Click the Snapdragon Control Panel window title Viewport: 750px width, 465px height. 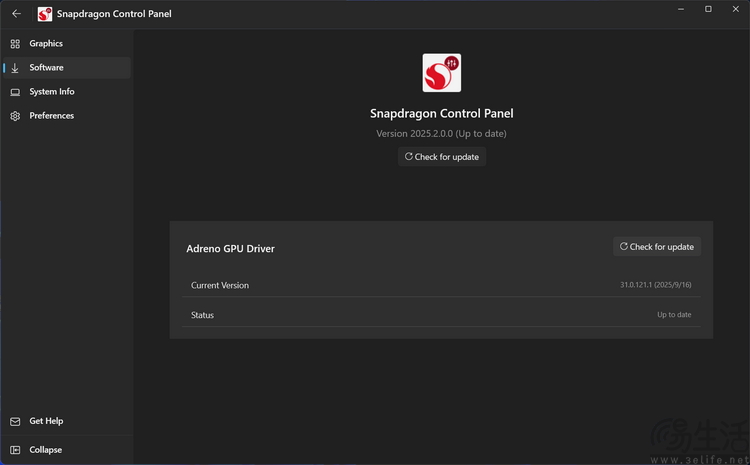click(x=114, y=14)
